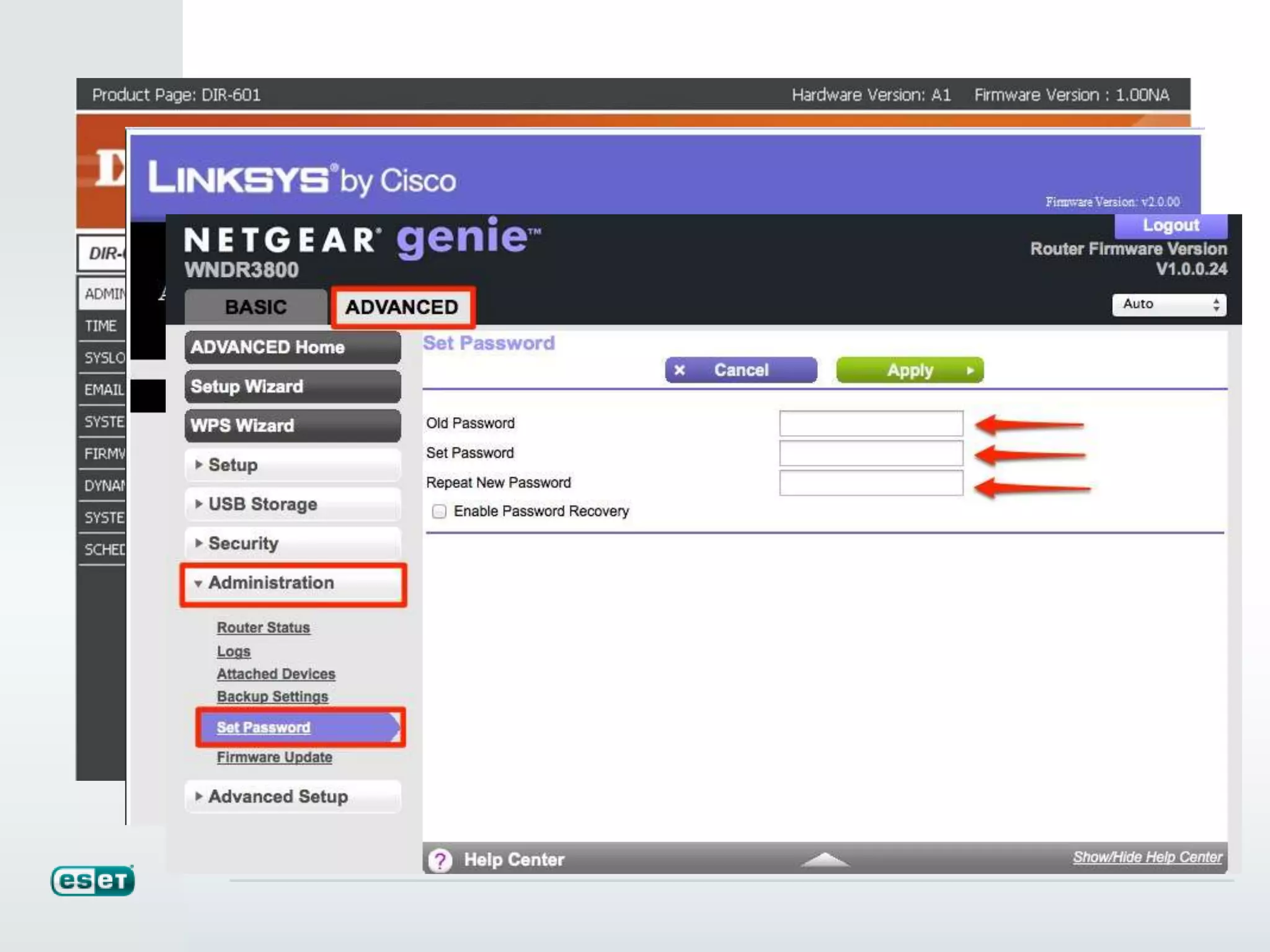This screenshot has height=952, width=1270.
Task: Expand the Setup menu section
Action: (x=293, y=465)
